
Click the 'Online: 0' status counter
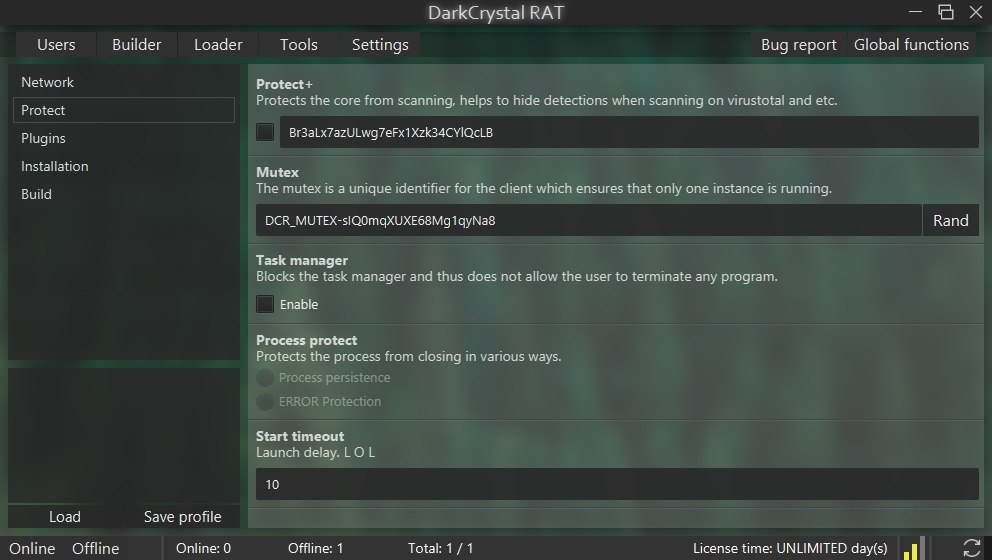tap(203, 549)
